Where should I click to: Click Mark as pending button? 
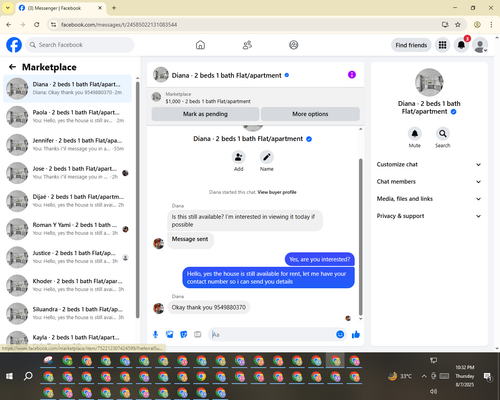205,114
